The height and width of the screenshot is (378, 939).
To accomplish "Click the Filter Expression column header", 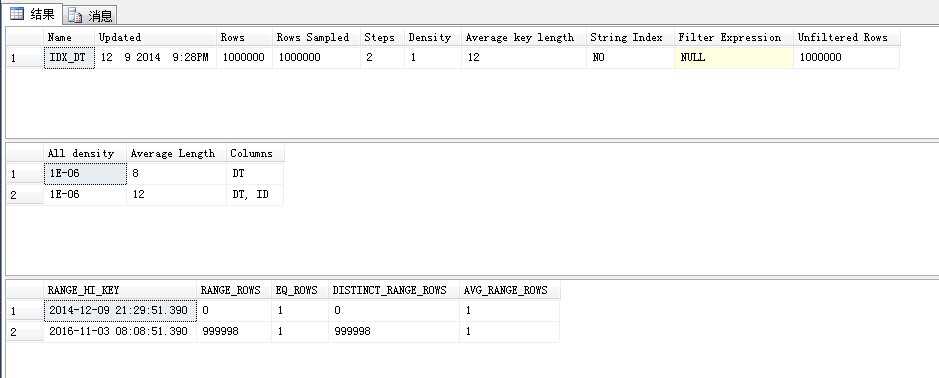I will 734,37.
